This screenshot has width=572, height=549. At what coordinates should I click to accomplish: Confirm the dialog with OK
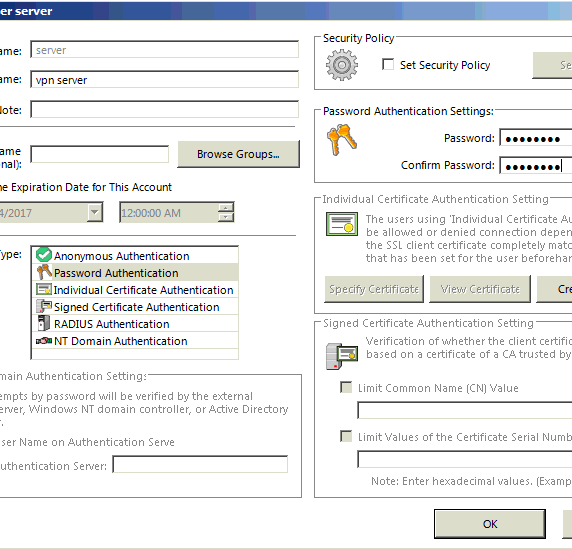[x=490, y=524]
